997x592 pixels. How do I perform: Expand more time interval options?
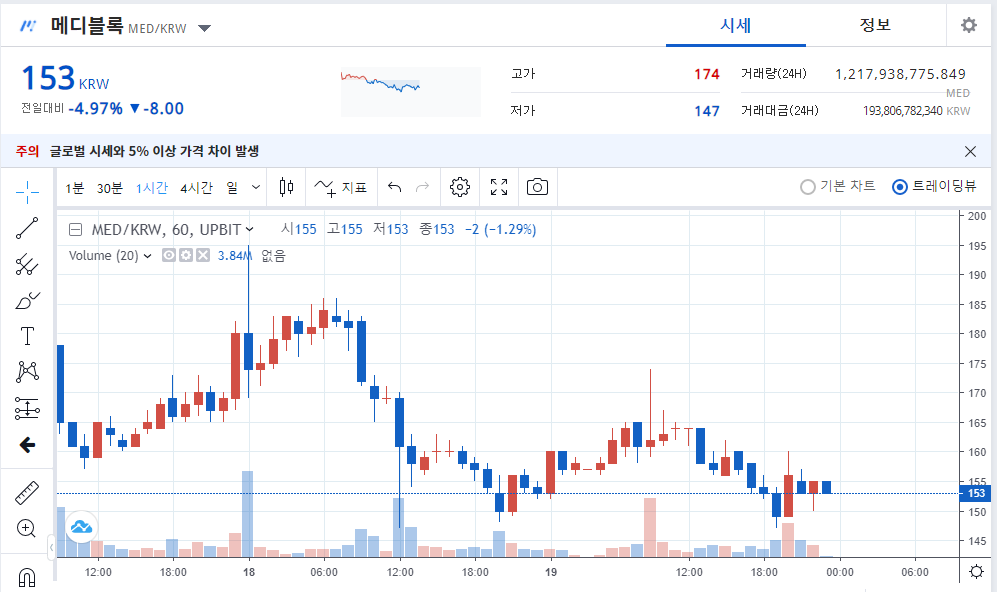[256, 187]
